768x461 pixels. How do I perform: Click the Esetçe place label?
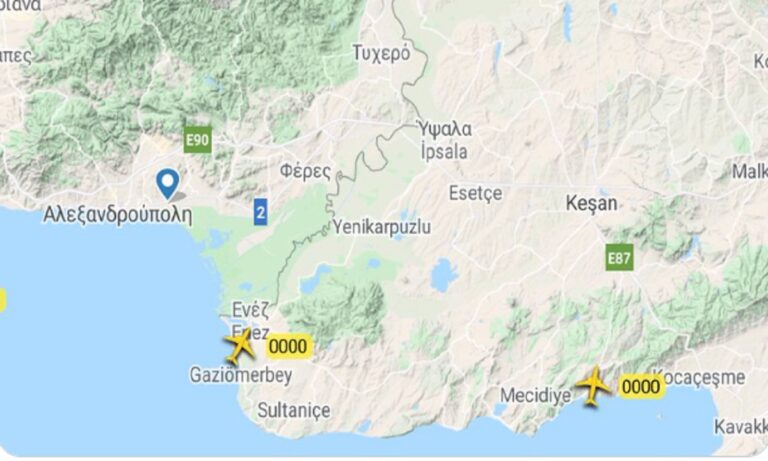tap(476, 193)
